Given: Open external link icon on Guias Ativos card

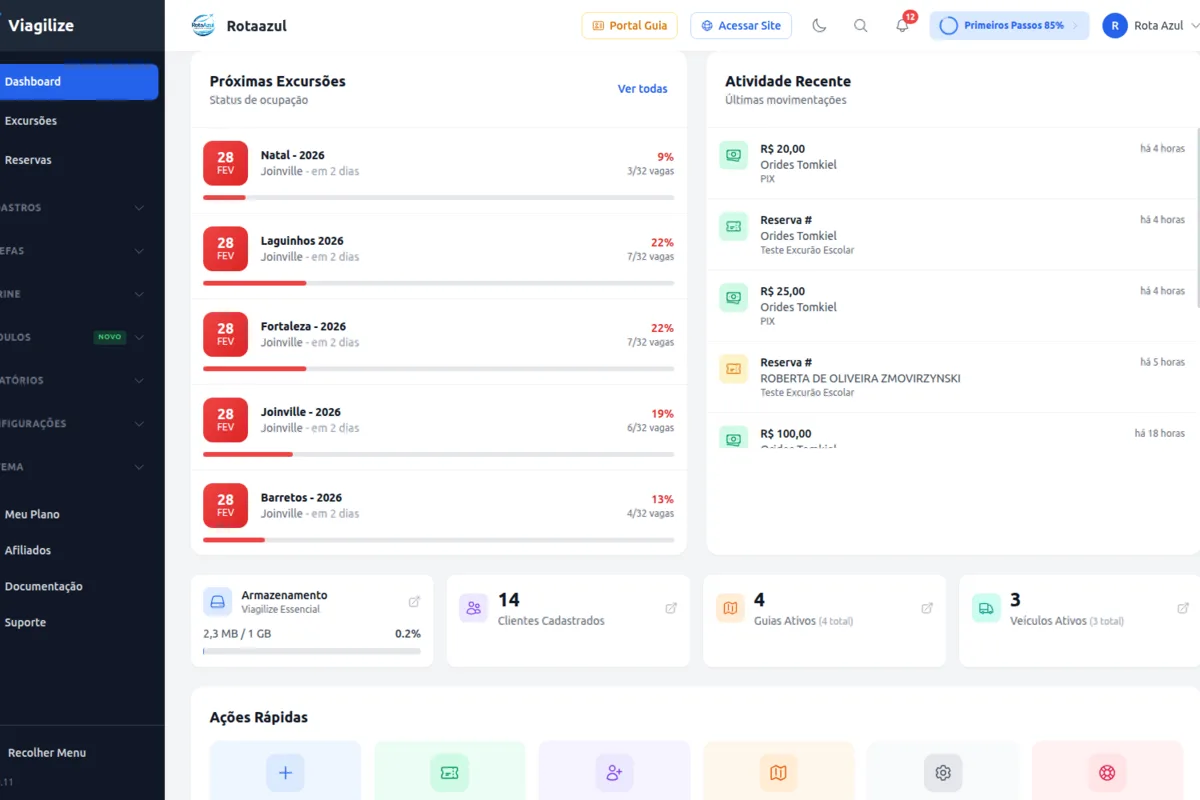Looking at the screenshot, I should 927,608.
